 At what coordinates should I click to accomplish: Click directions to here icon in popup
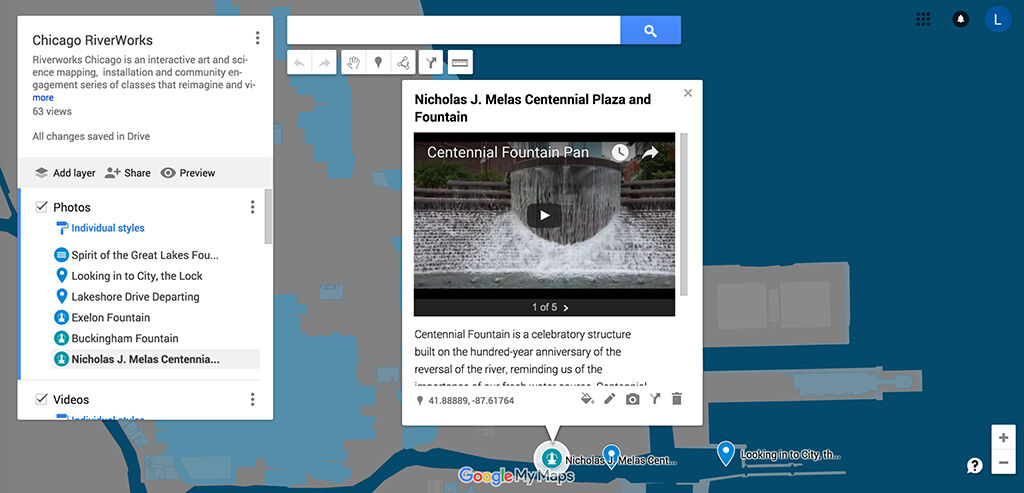pyautogui.click(x=654, y=398)
